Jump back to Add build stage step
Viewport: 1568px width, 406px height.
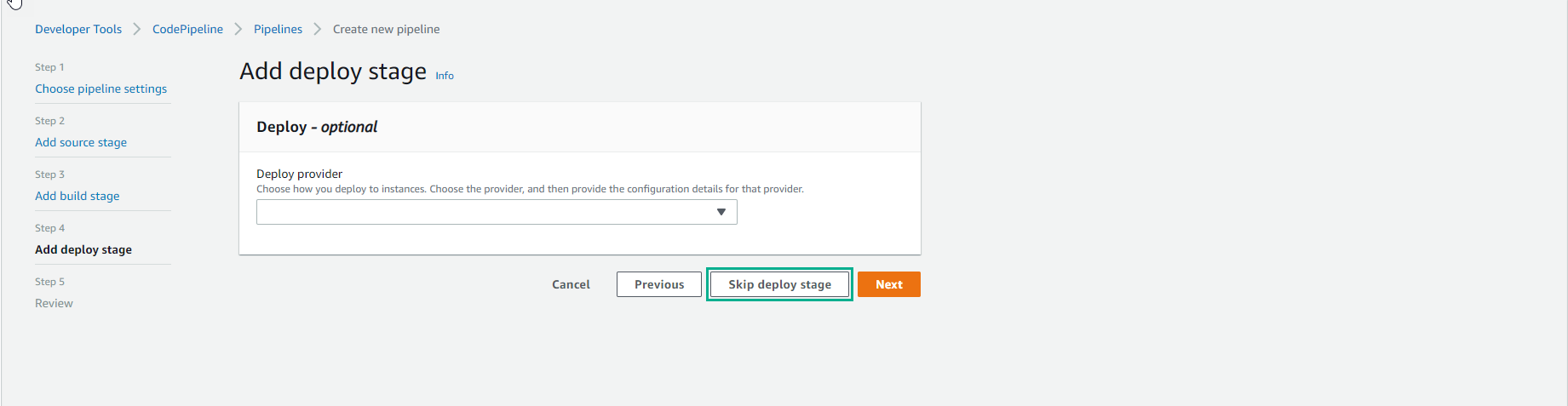coord(77,196)
